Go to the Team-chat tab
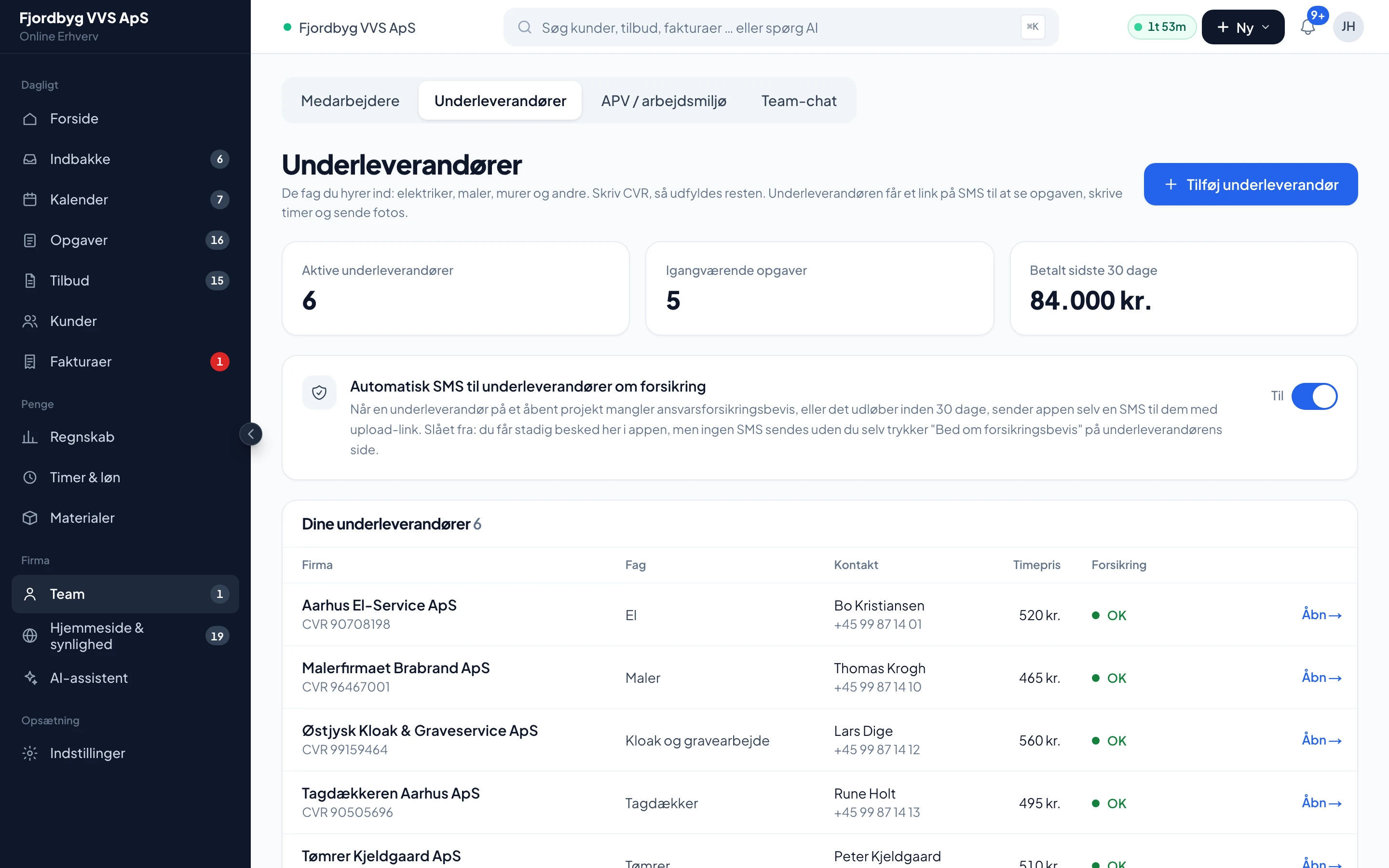 tap(799, 100)
